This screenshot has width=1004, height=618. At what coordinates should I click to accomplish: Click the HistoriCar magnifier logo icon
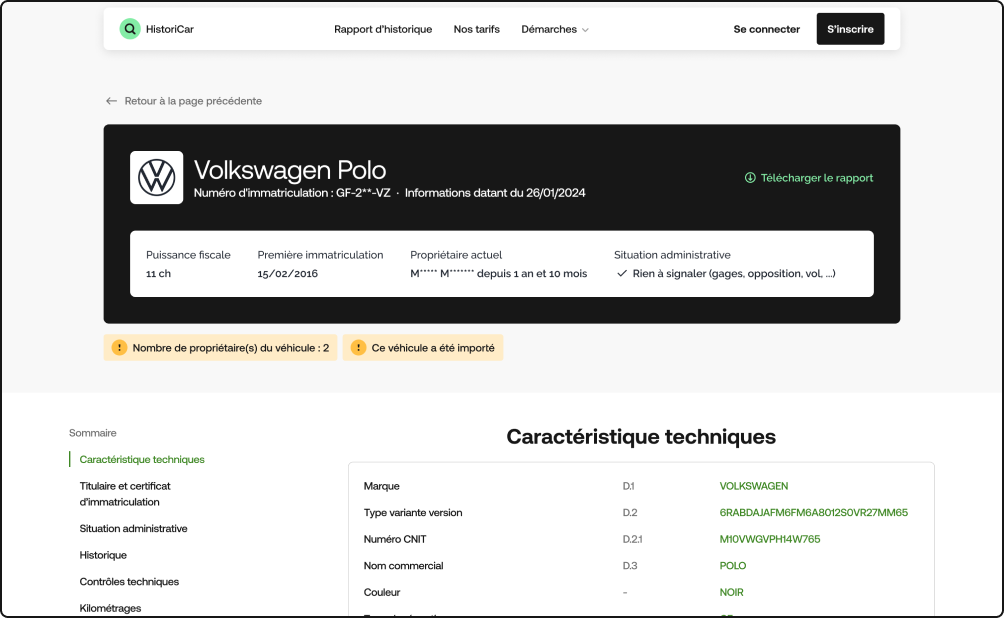click(130, 29)
